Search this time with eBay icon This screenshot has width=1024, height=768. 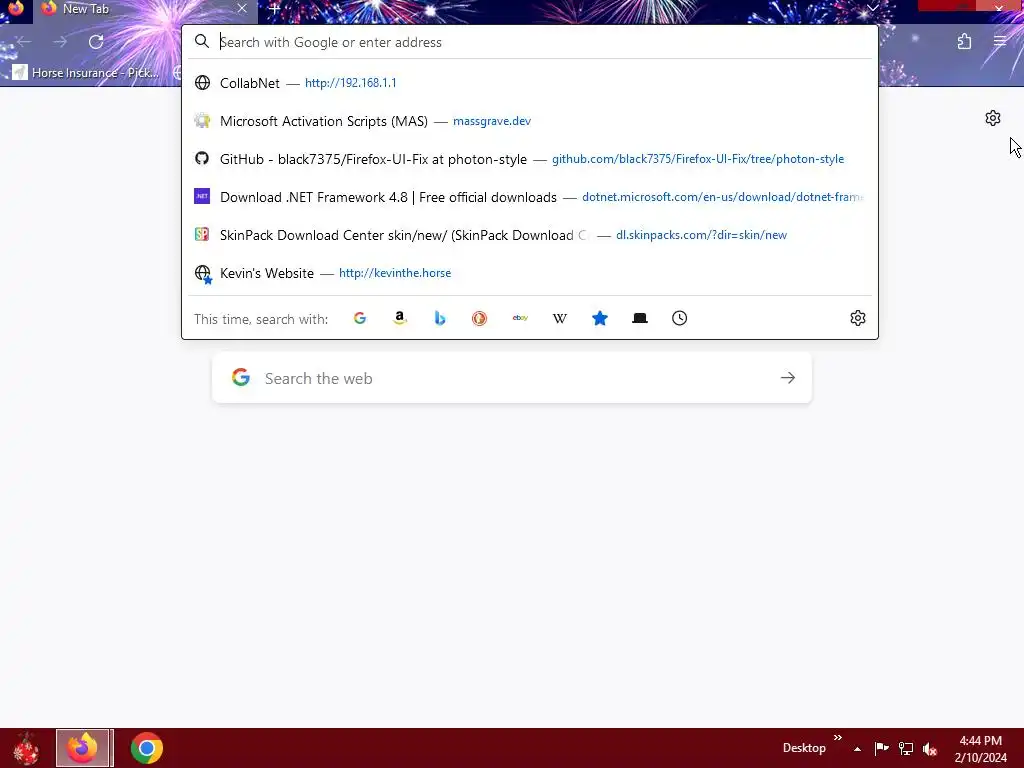tap(520, 318)
